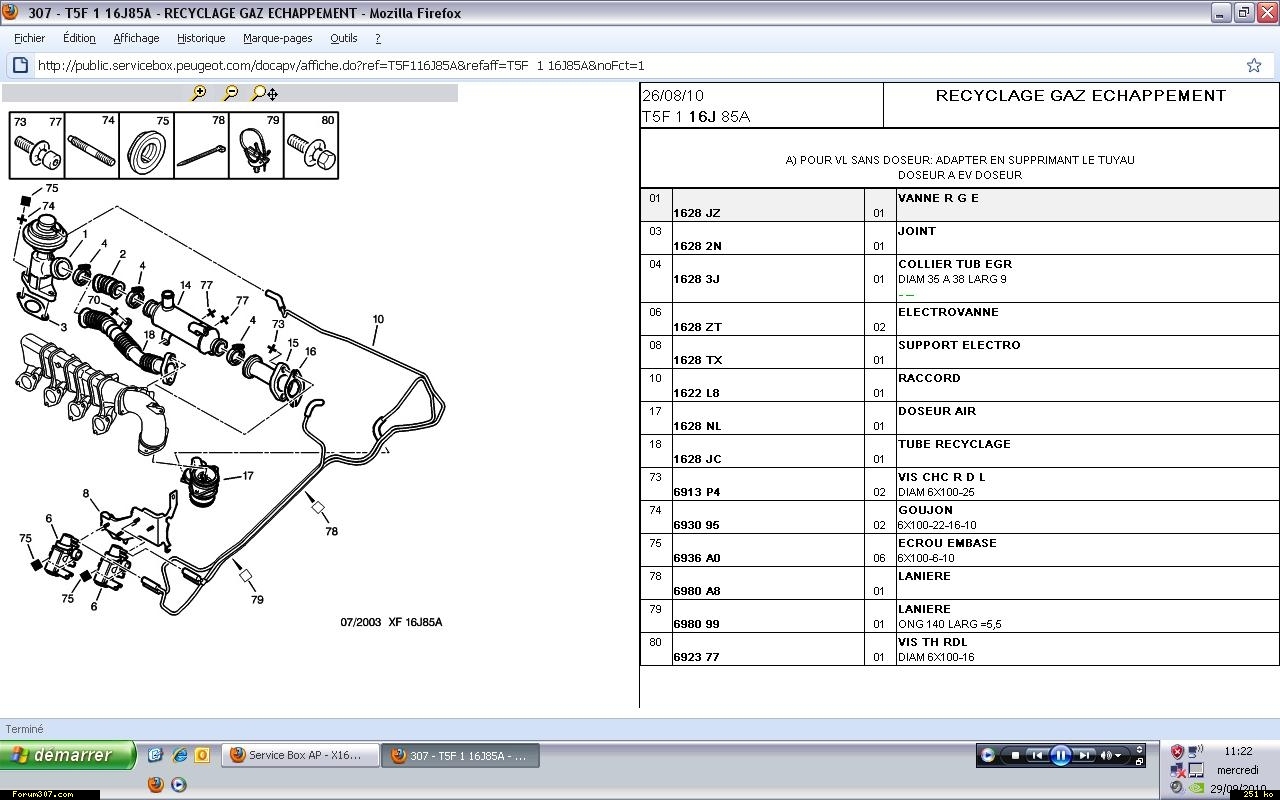Viewport: 1280px width, 800px height.
Task: Select the part 75 washer thumbnail
Action: pyautogui.click(x=146, y=145)
